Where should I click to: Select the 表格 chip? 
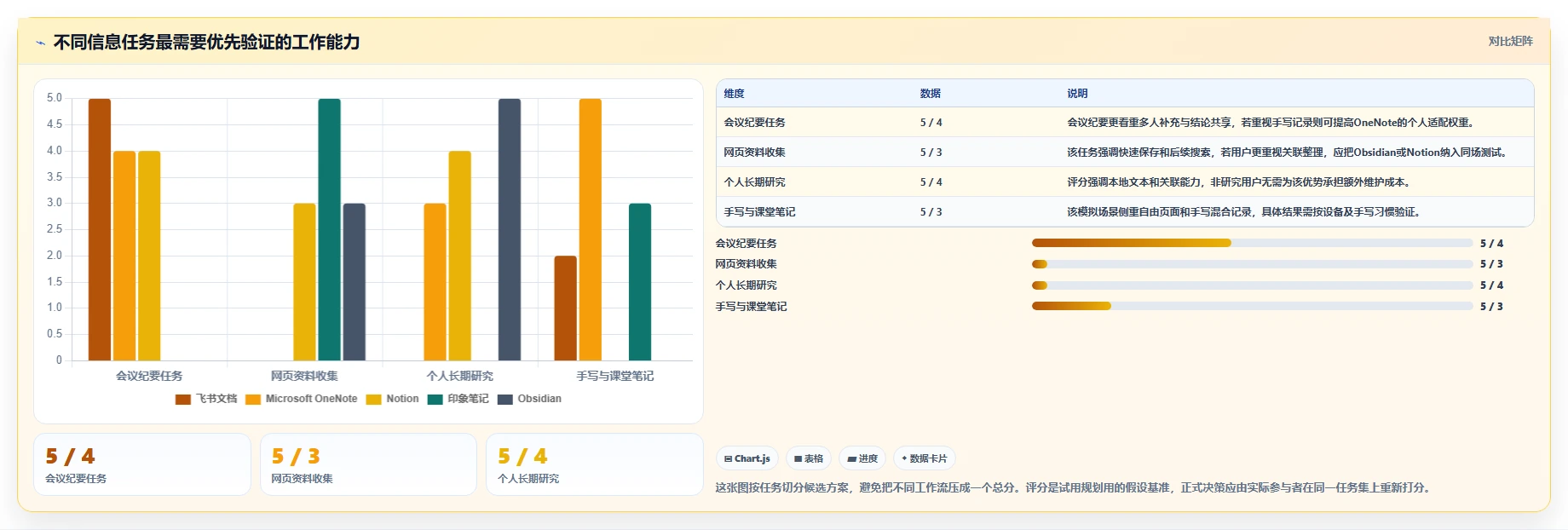pyautogui.click(x=809, y=458)
